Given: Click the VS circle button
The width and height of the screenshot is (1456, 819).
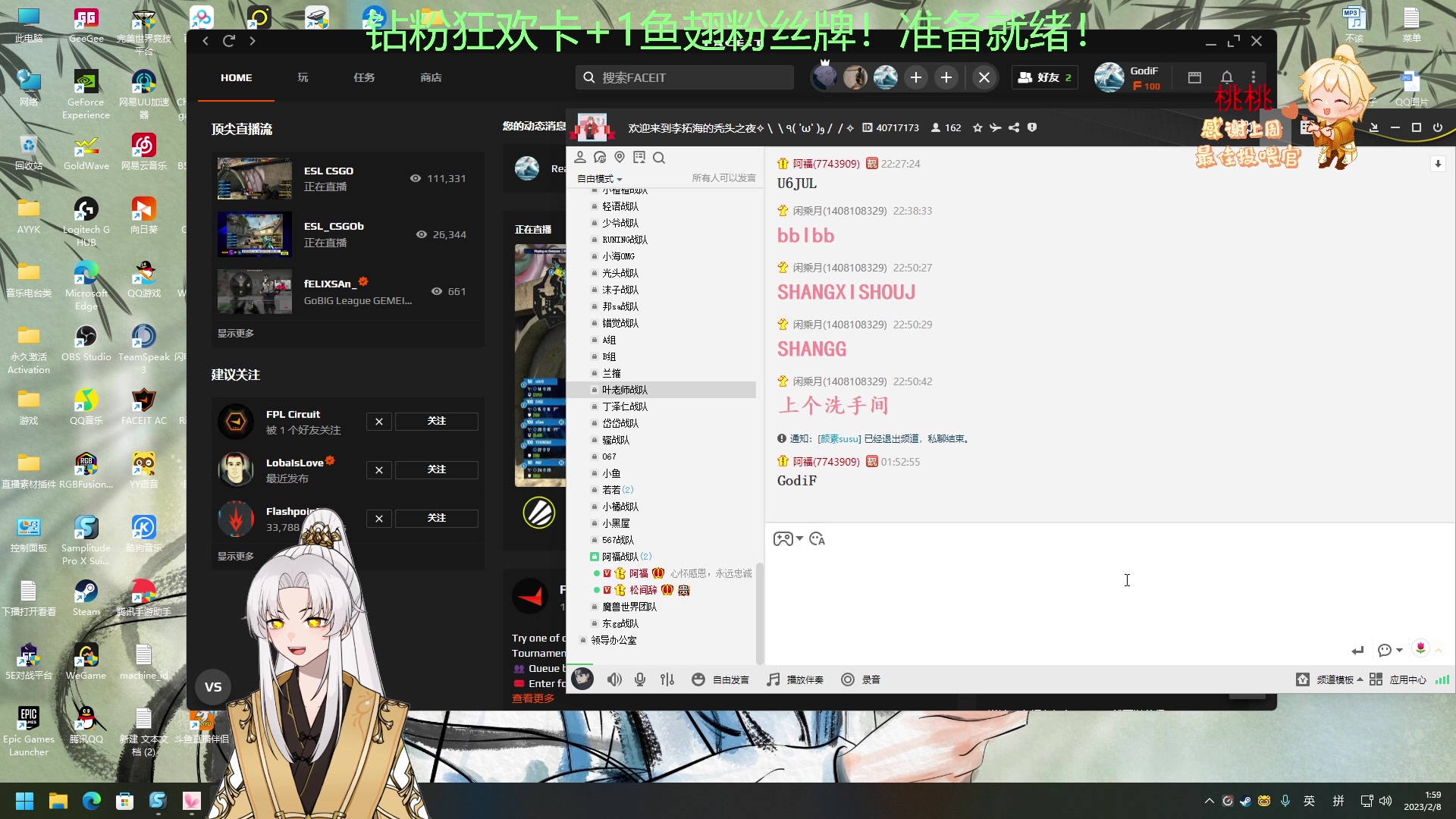Looking at the screenshot, I should coord(213,687).
